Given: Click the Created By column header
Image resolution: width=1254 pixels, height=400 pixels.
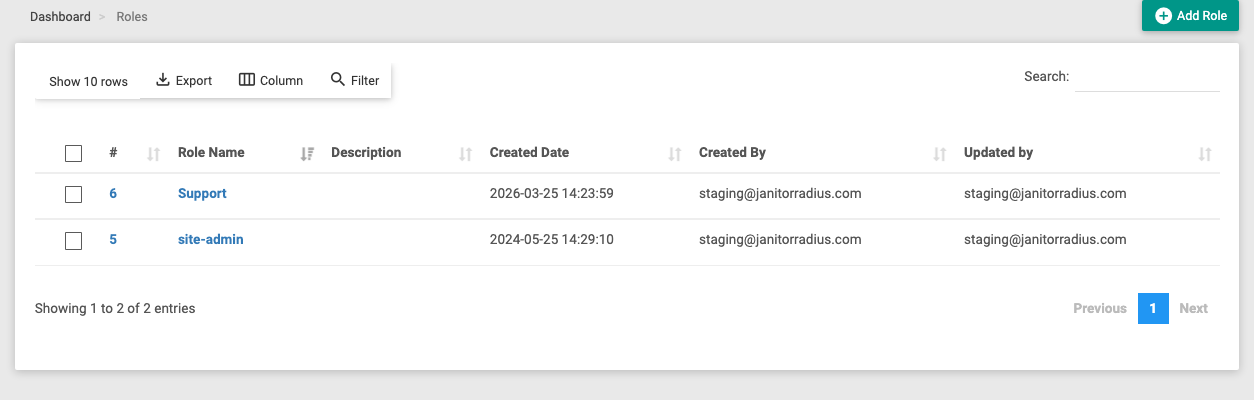Looking at the screenshot, I should [x=732, y=153].
